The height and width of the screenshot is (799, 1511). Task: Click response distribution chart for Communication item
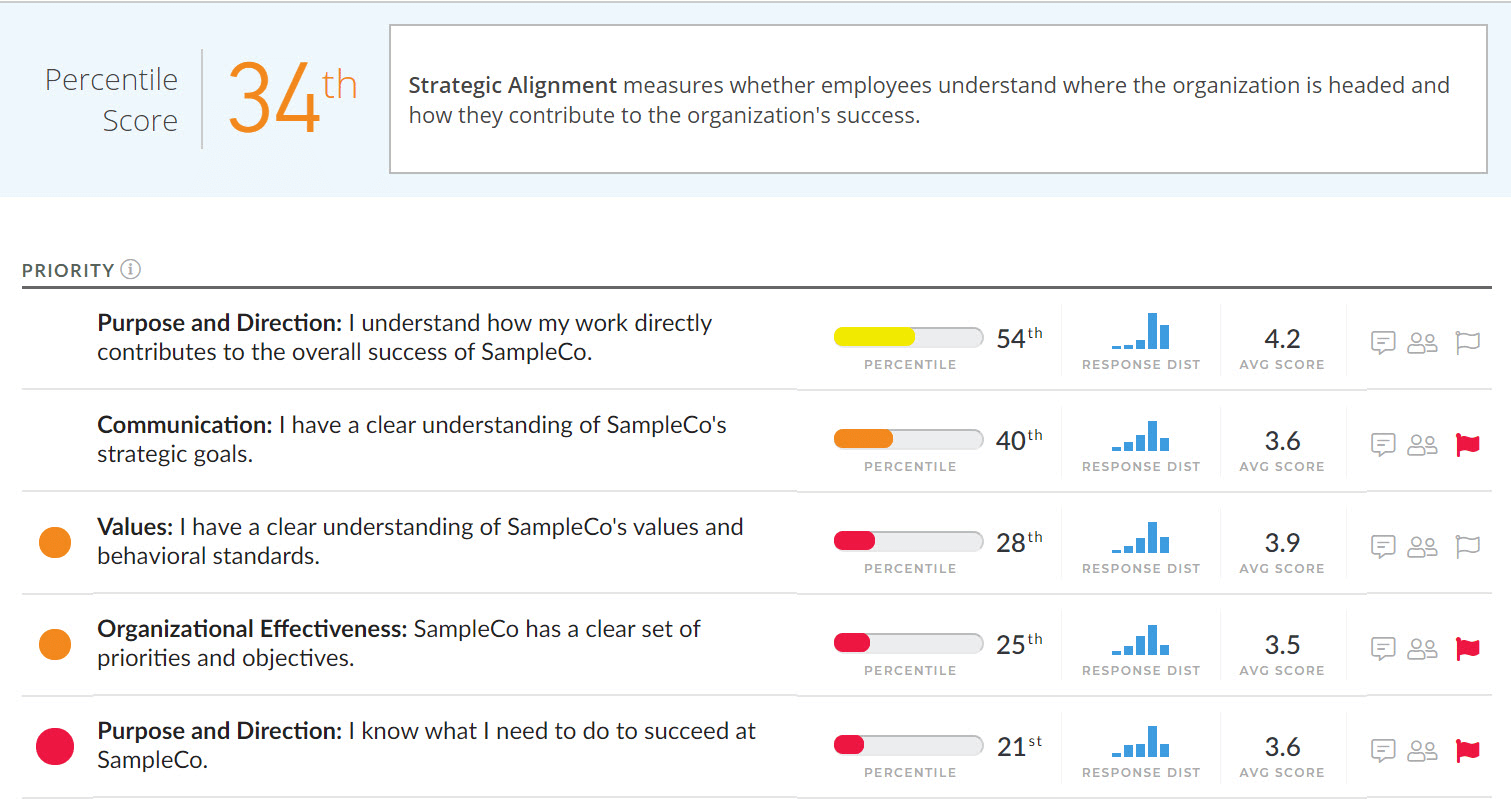point(1141,437)
